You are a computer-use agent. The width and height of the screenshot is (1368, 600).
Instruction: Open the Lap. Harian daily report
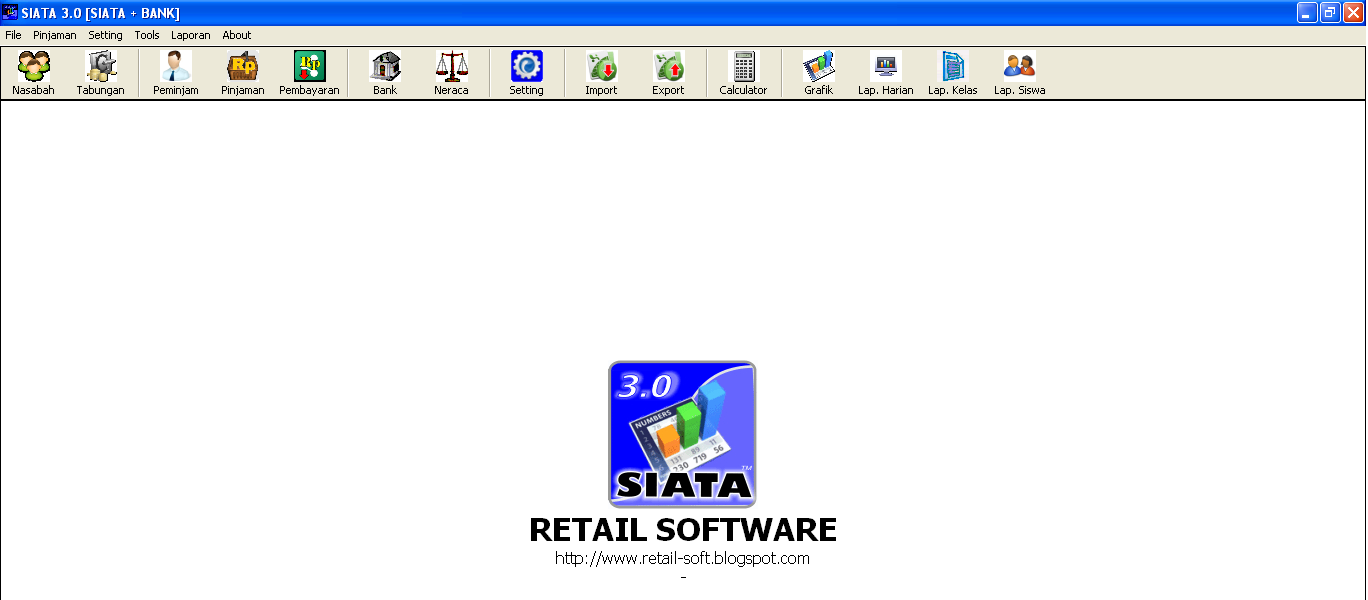[884, 70]
